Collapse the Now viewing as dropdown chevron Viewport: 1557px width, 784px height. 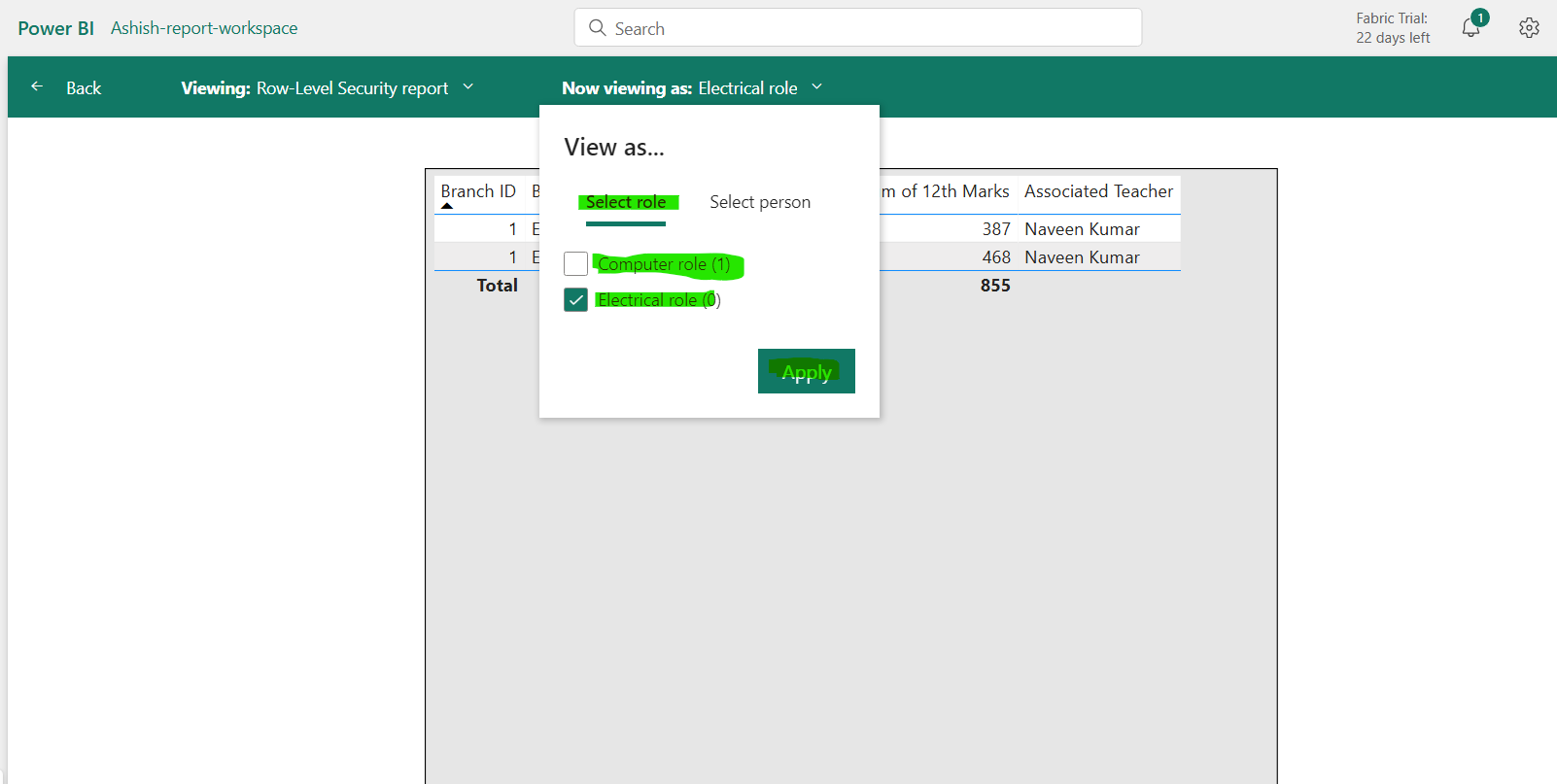click(817, 86)
